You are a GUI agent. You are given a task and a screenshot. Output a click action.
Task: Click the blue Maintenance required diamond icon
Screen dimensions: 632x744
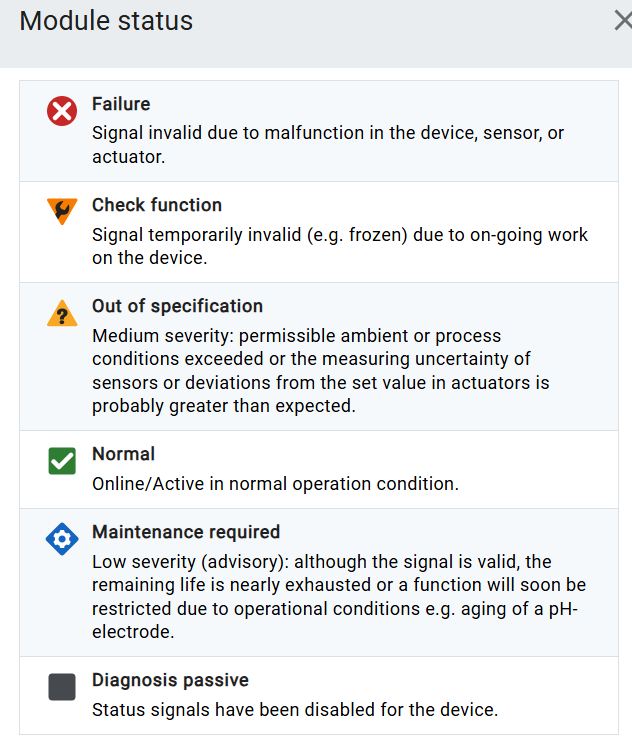pyautogui.click(x=62, y=540)
